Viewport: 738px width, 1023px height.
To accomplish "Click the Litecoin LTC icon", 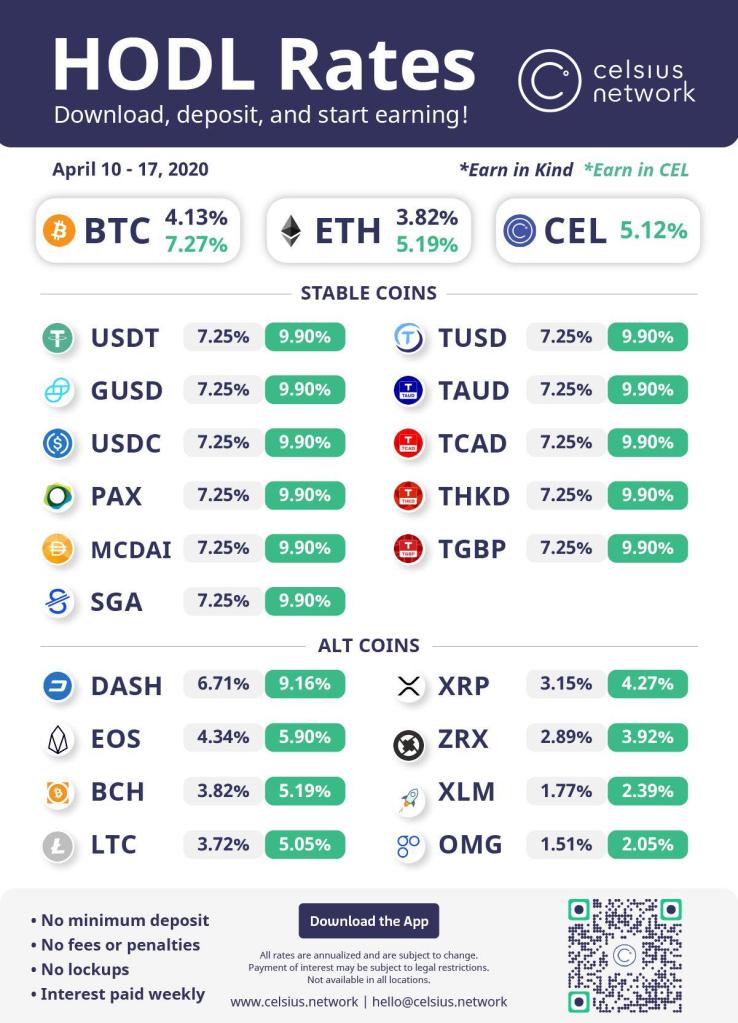I will point(58,846).
